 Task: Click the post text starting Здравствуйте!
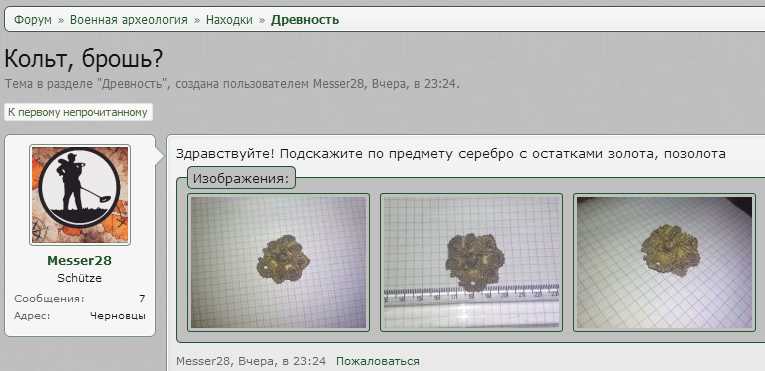tap(451, 154)
